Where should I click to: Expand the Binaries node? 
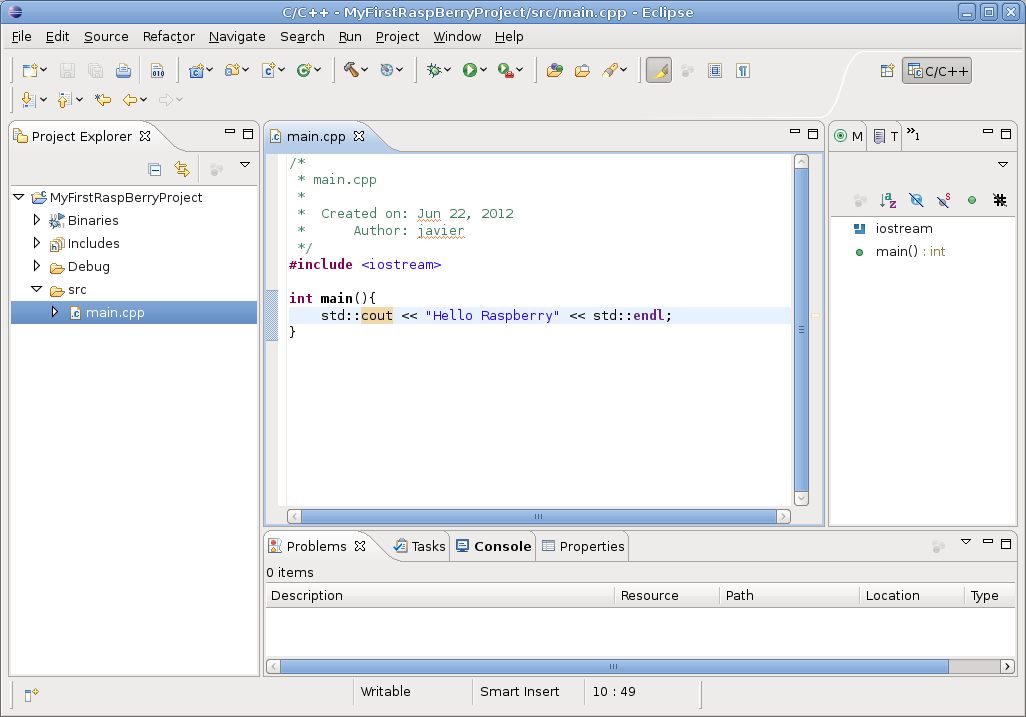click(x=37, y=220)
